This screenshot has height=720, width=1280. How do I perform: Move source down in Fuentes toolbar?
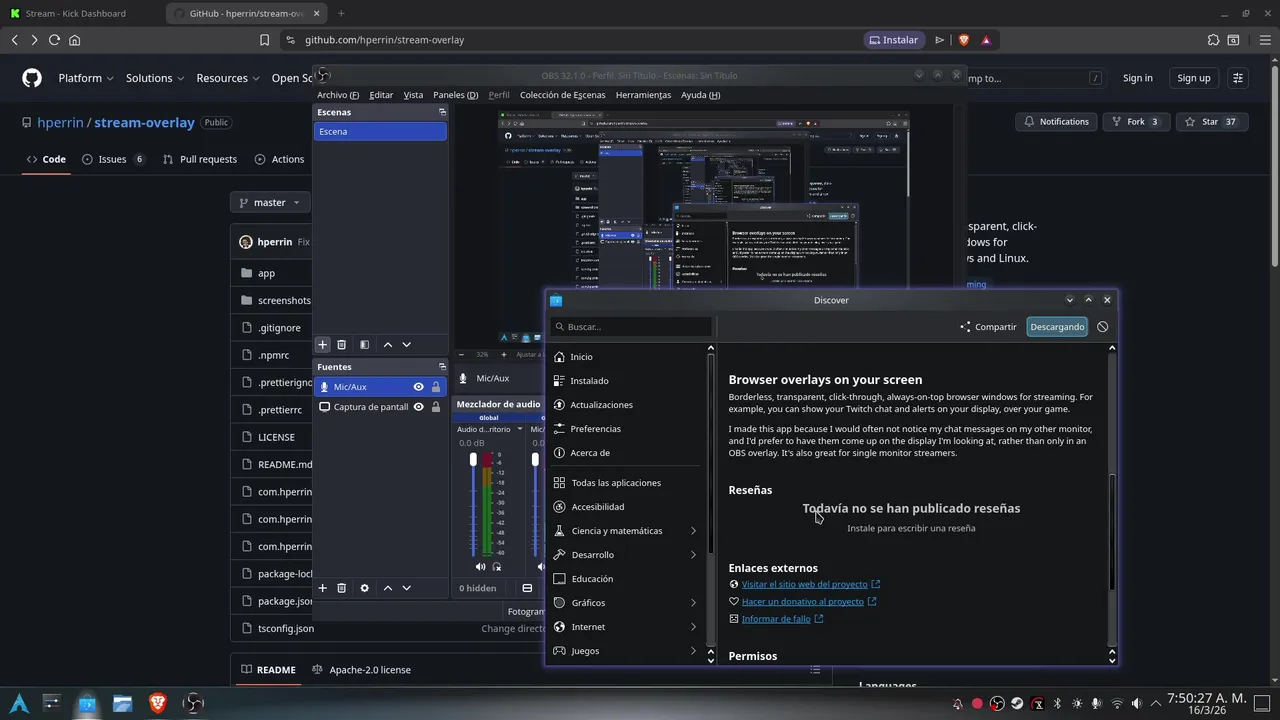(x=406, y=588)
